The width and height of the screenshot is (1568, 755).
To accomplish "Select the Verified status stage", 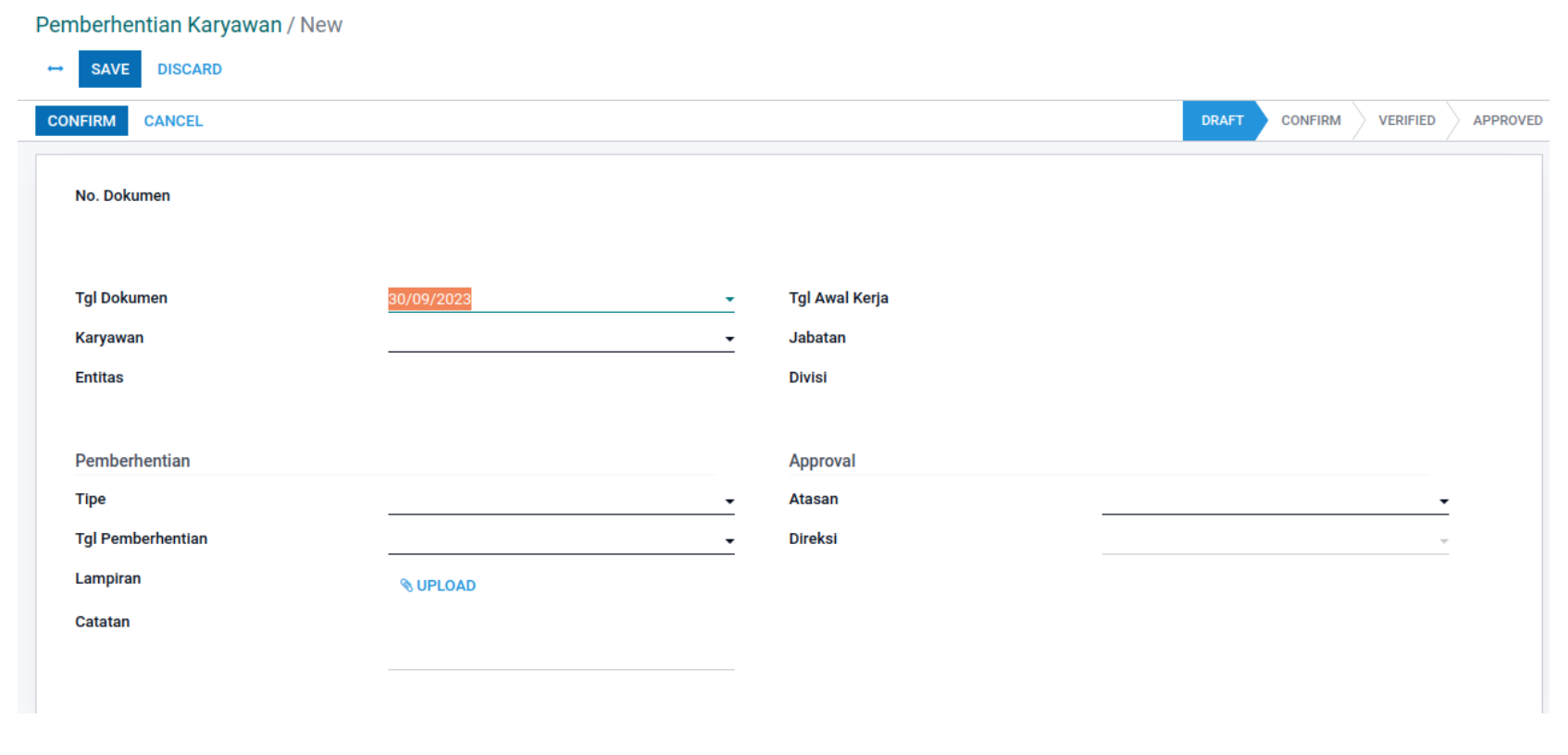I will click(x=1405, y=121).
